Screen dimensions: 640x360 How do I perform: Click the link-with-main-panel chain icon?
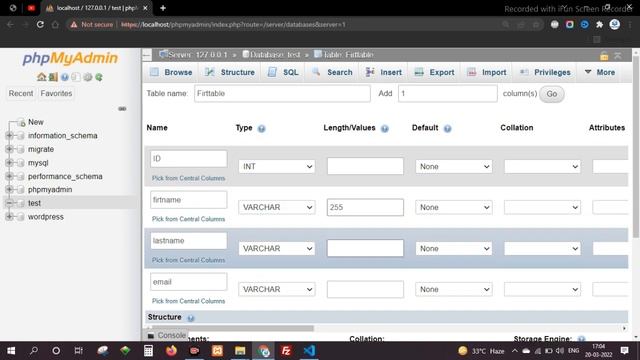pos(122,109)
